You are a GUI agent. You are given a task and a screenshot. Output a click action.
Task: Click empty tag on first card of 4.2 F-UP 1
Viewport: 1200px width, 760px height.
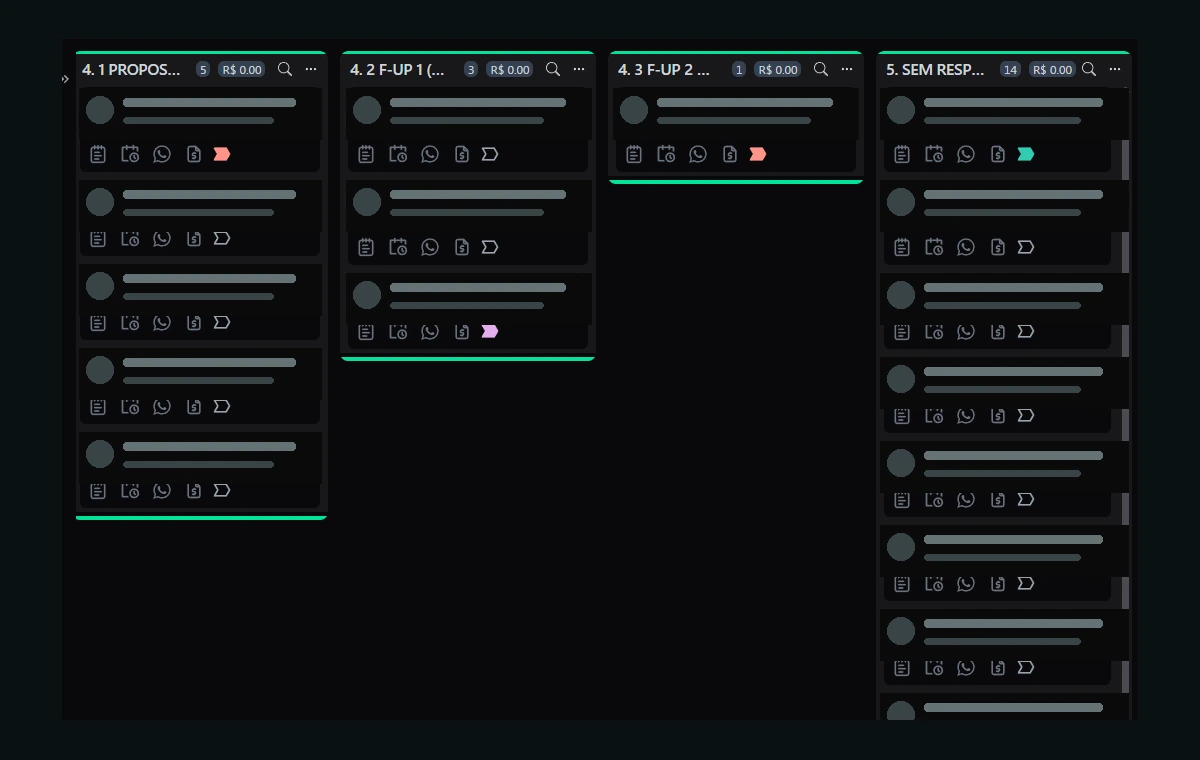click(490, 154)
